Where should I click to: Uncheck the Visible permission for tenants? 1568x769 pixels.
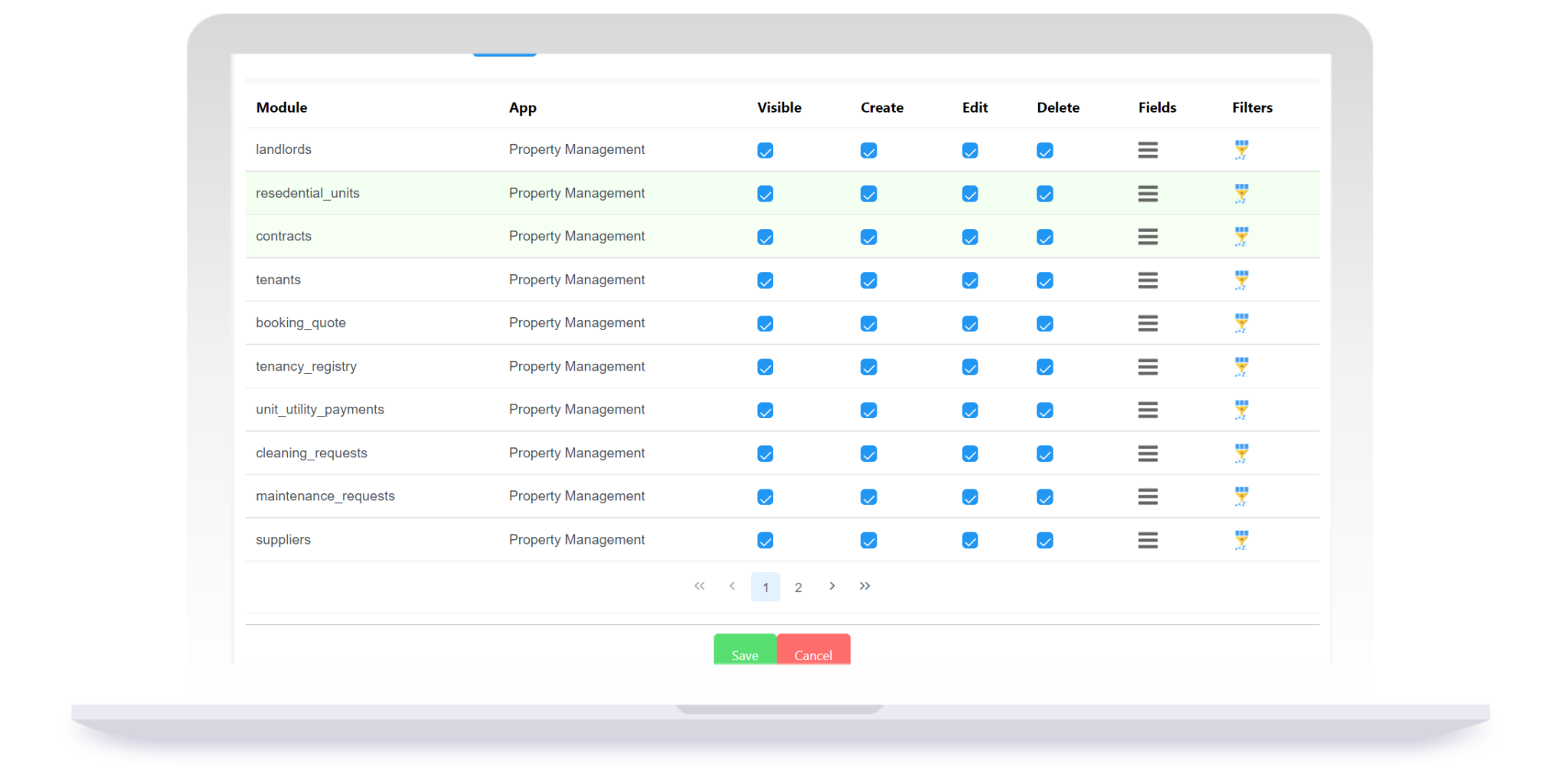[765, 280]
